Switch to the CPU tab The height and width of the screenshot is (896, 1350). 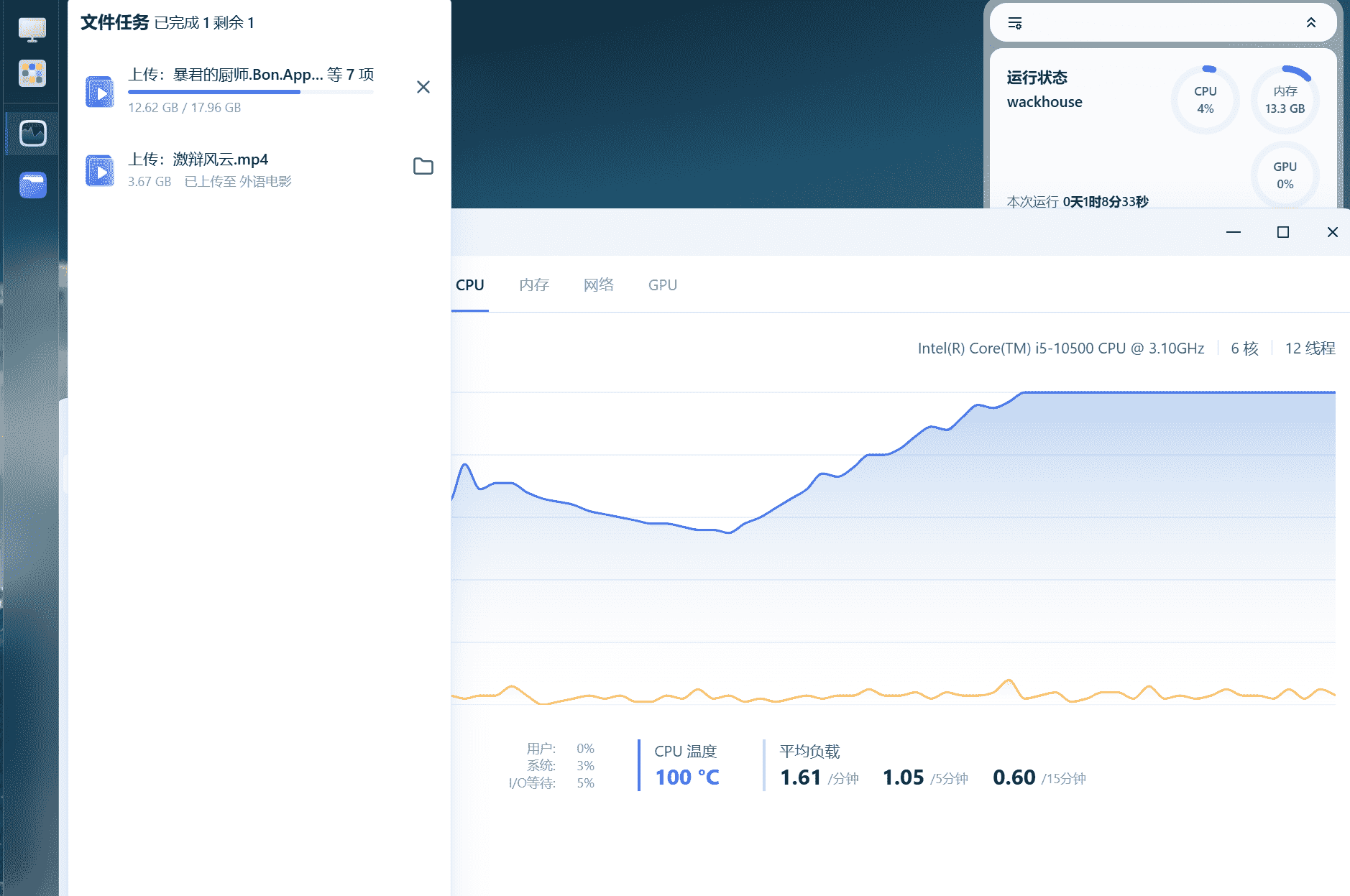pyautogui.click(x=470, y=285)
